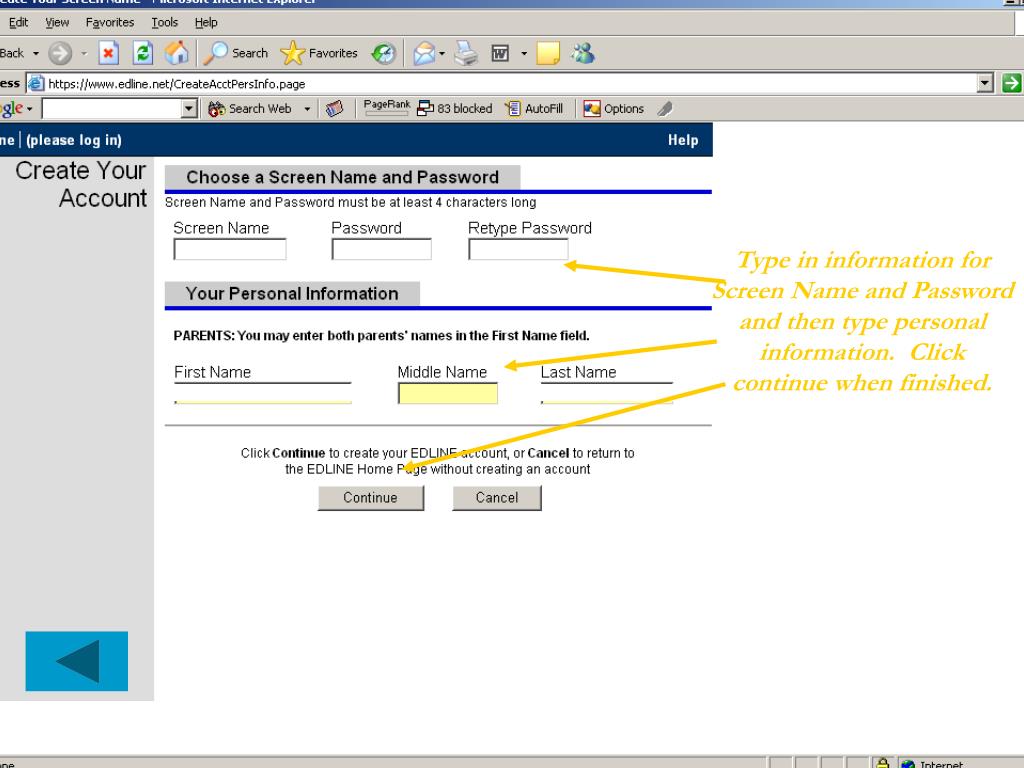Click the Google toolbar news icon

click(x=334, y=108)
